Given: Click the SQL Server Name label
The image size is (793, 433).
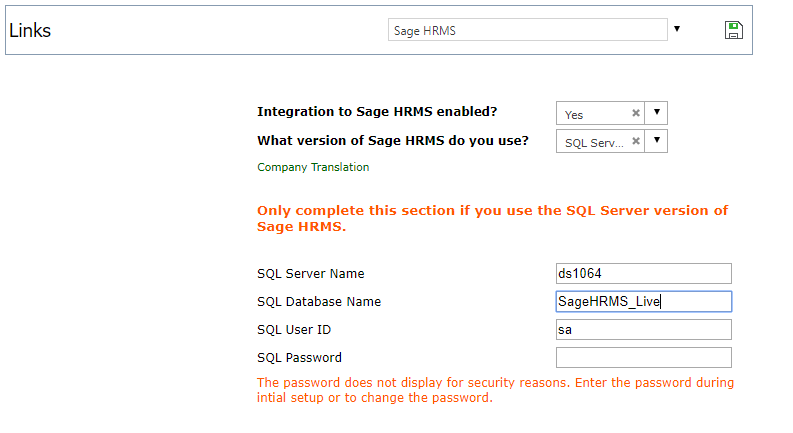Looking at the screenshot, I should coord(311,274).
